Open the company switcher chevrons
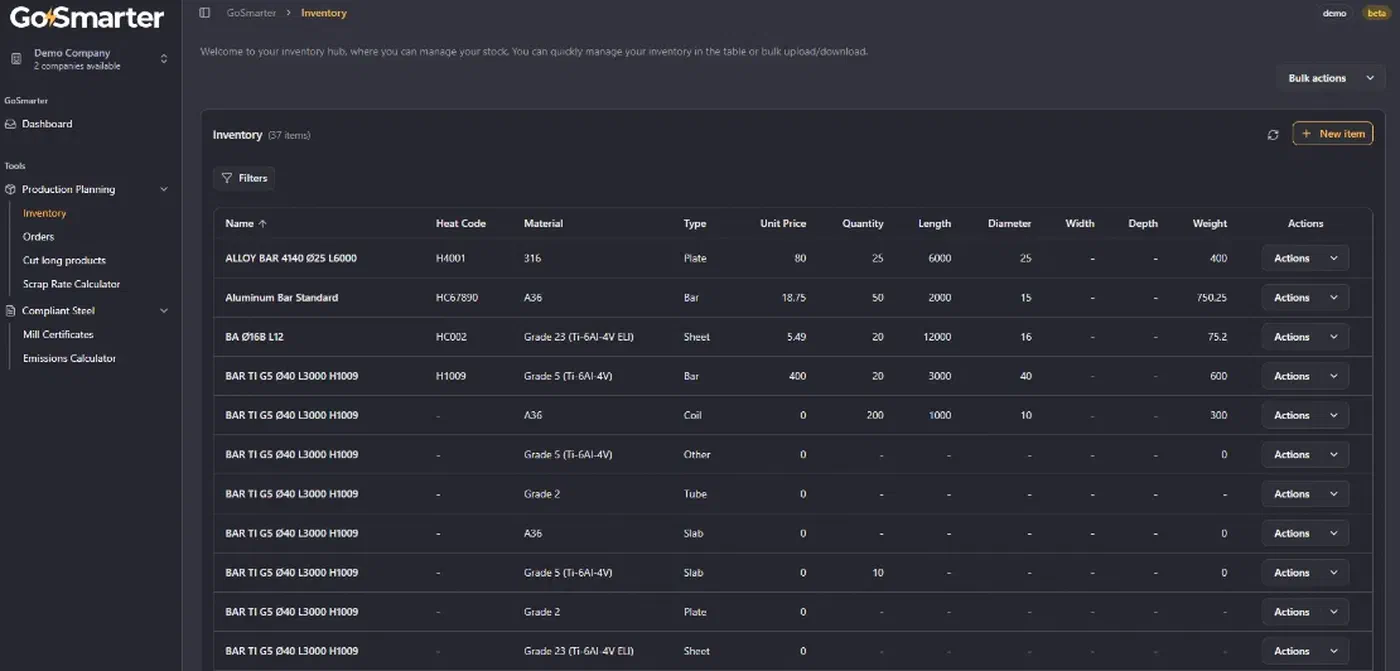 pyautogui.click(x=164, y=59)
